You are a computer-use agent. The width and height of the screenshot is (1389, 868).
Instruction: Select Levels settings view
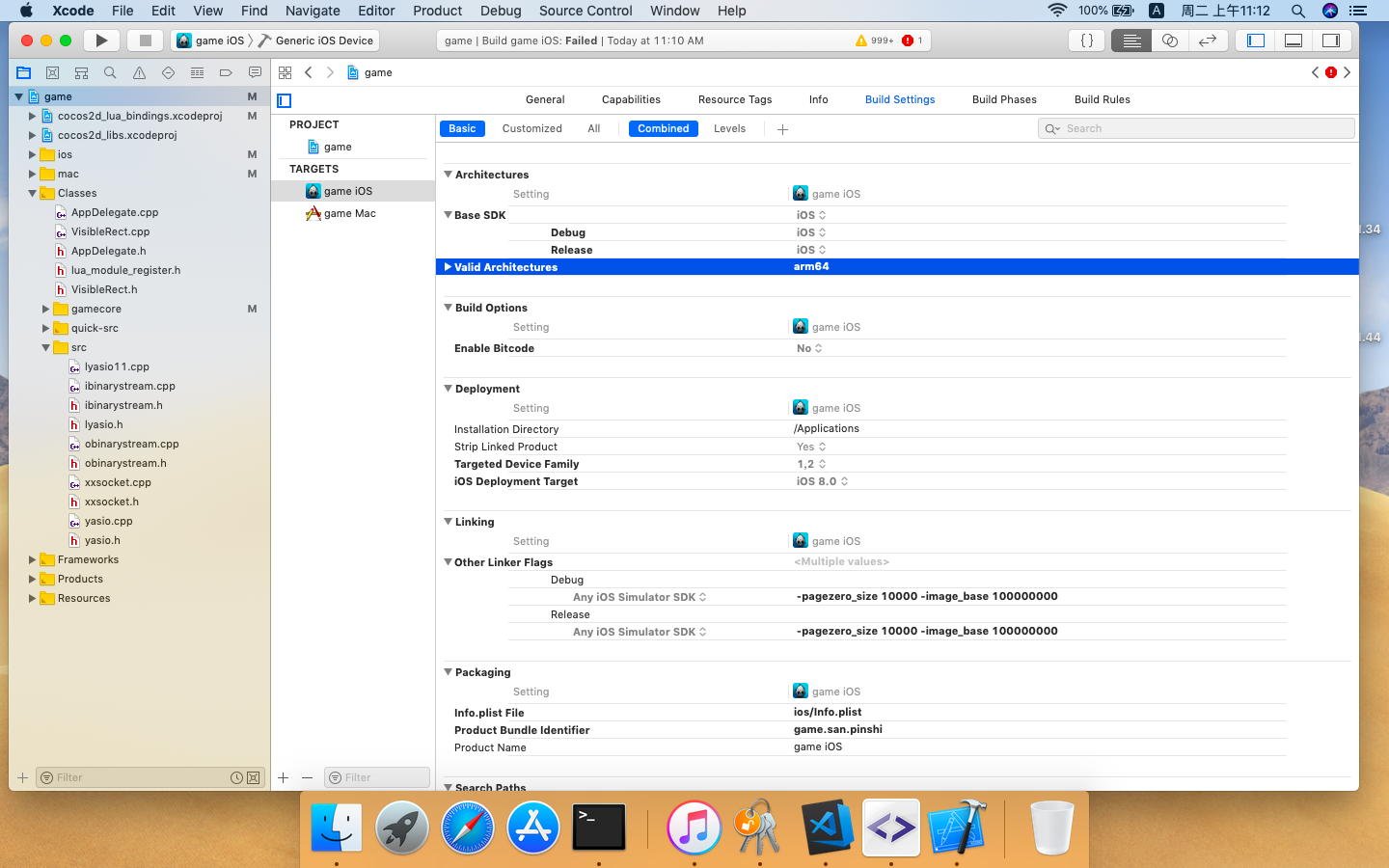coord(729,128)
